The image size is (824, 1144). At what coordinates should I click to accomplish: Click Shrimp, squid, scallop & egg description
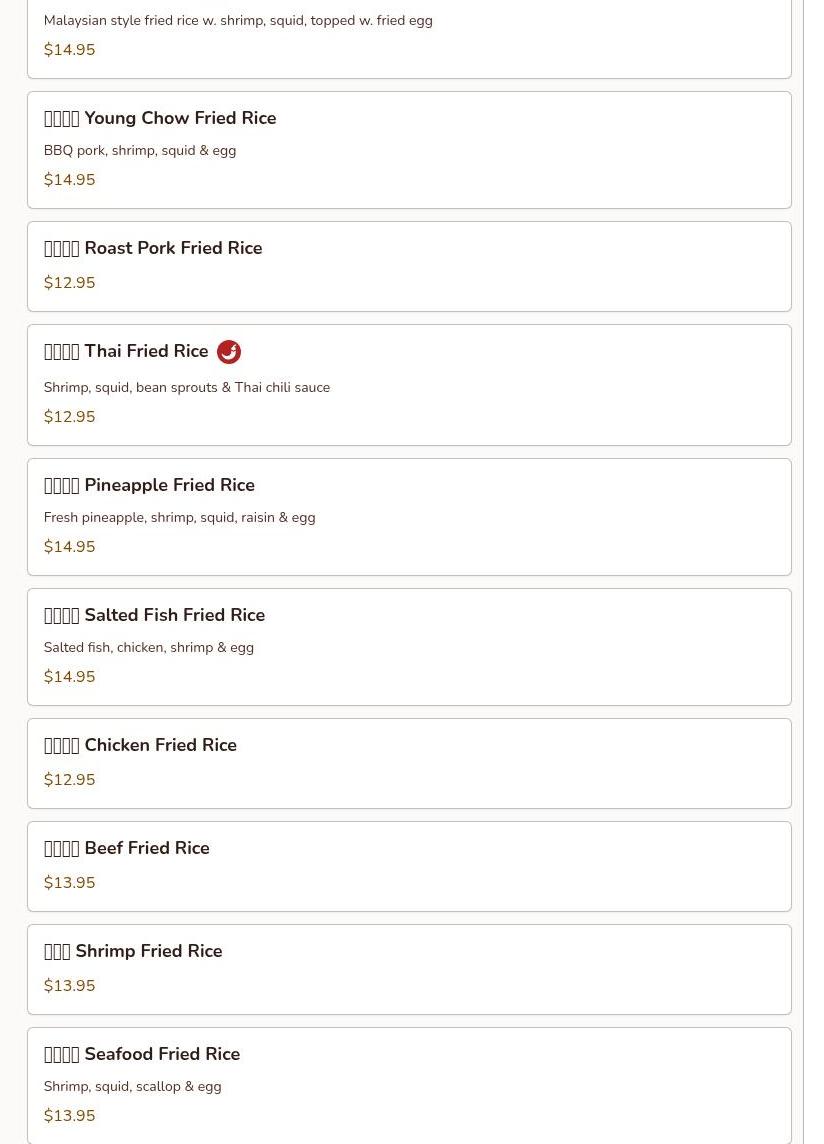pyautogui.click(x=132, y=1086)
